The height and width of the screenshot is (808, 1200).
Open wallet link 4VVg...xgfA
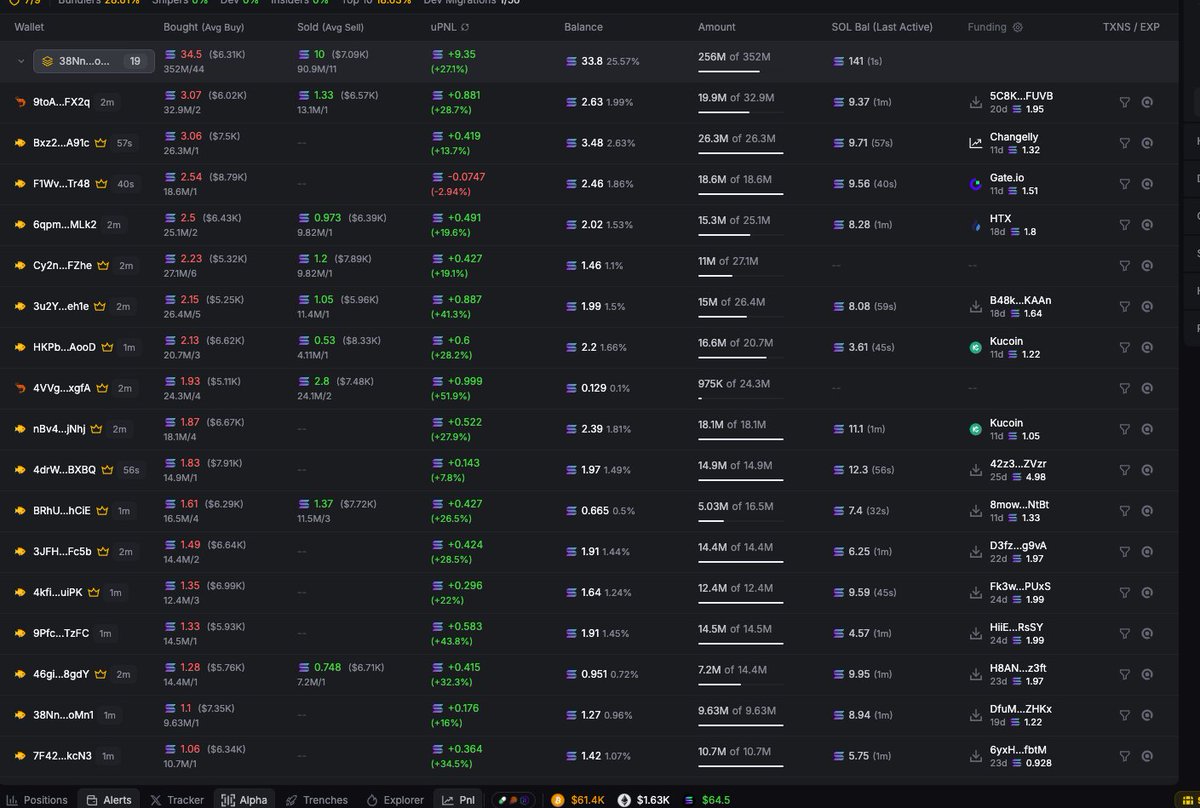[x=61, y=388]
